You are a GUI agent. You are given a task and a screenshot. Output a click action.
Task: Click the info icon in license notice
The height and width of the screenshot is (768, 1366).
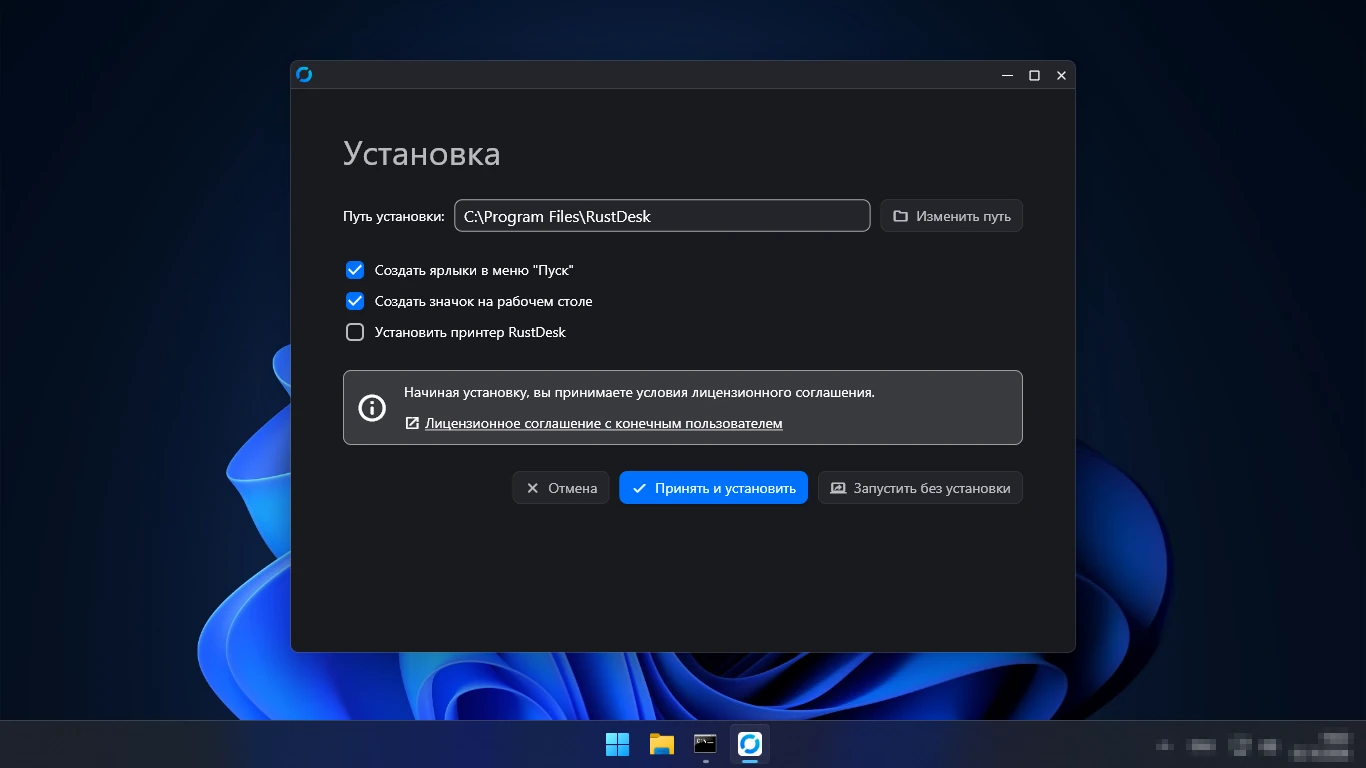pos(372,407)
